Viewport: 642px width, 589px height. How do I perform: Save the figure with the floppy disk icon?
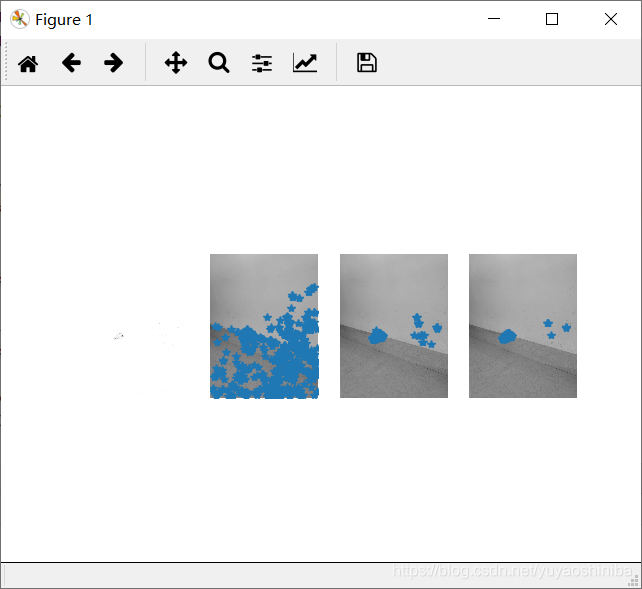[x=367, y=63]
